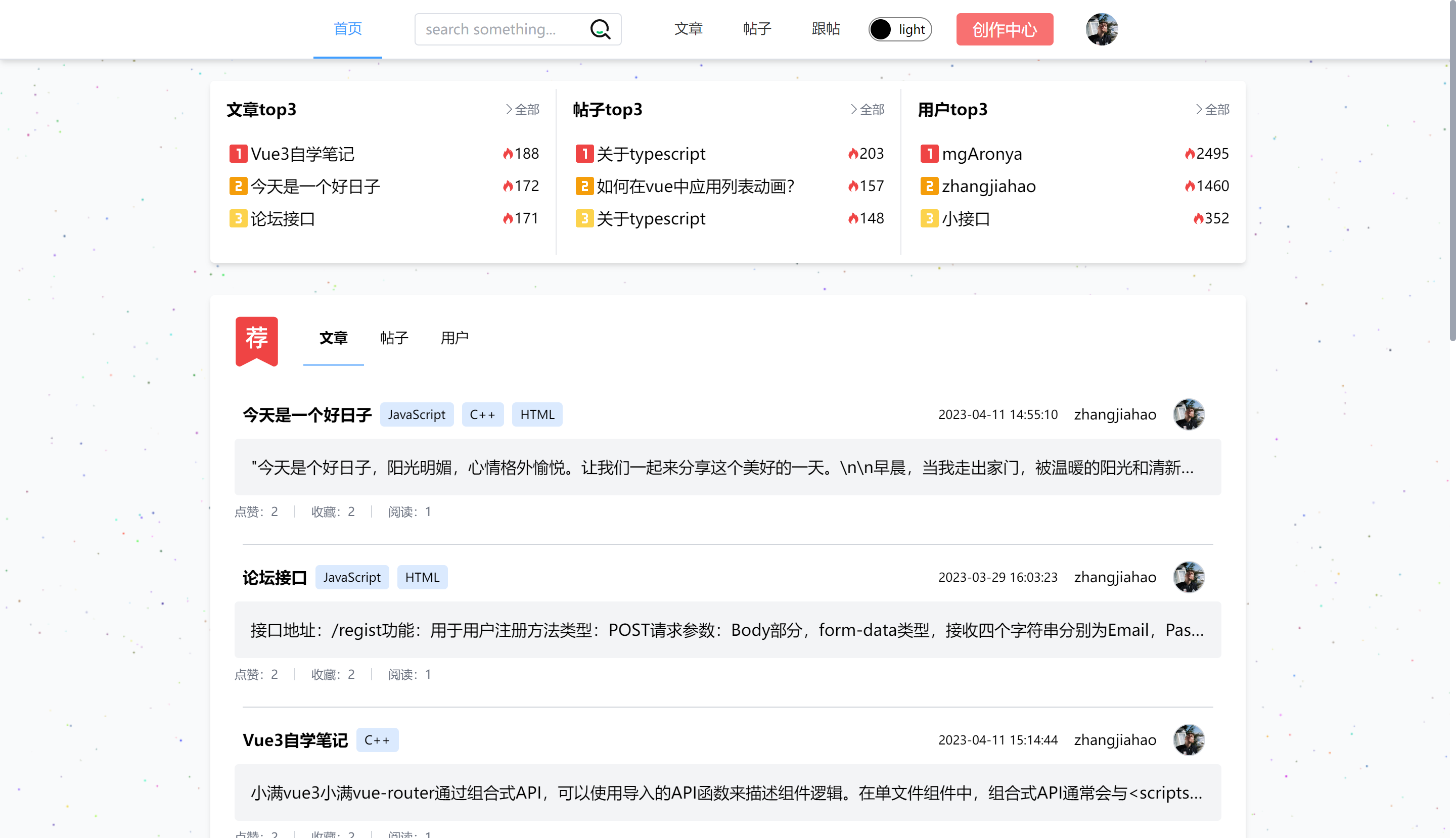Image resolution: width=1456 pixels, height=838 pixels.
Task: Click the JavaScript tag on 论坛接口 article
Action: (x=352, y=577)
